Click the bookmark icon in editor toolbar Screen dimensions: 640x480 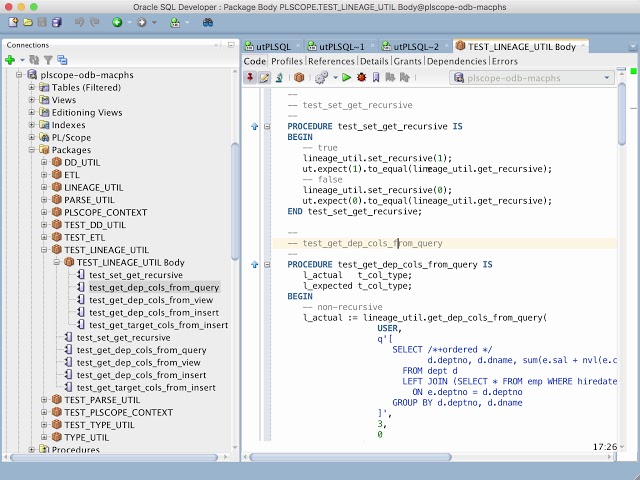[x=376, y=77]
